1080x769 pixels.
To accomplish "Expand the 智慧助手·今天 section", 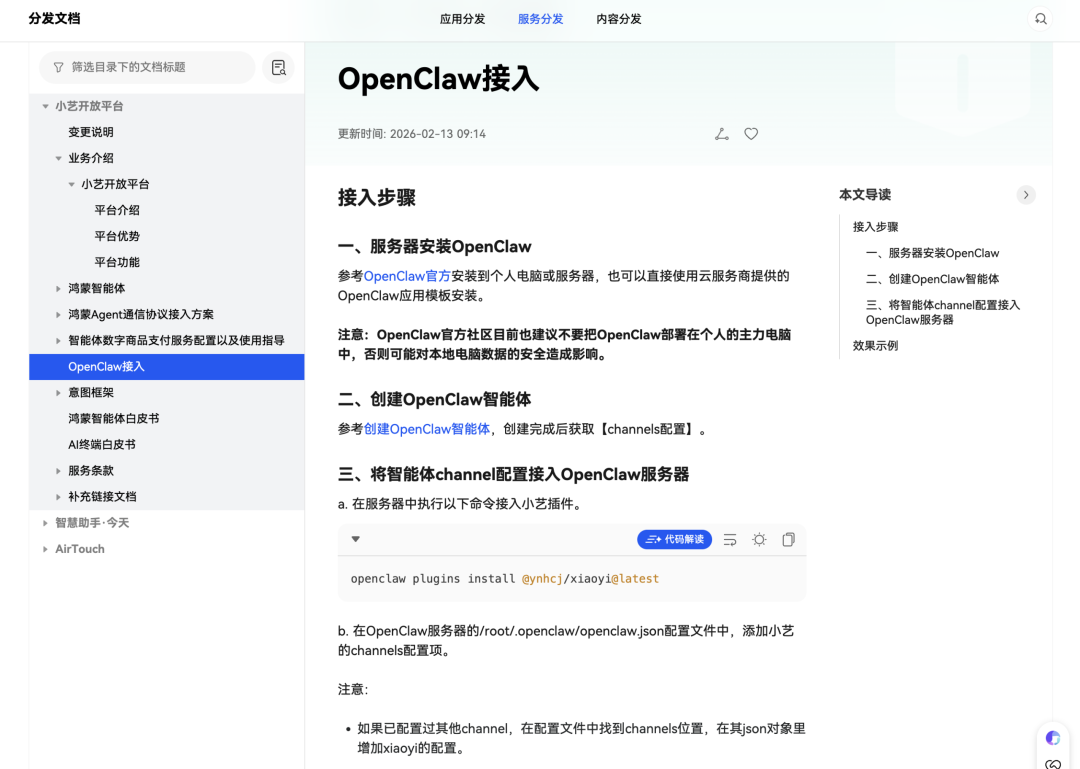I will point(45,523).
